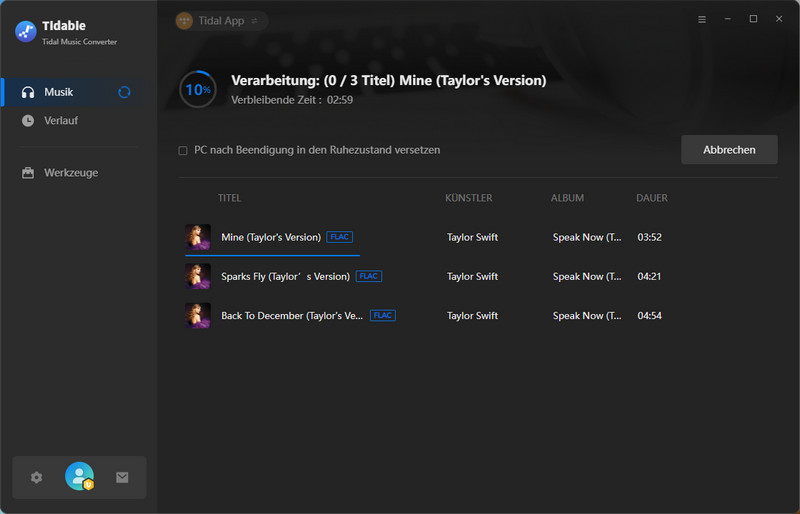Image resolution: width=800 pixels, height=514 pixels.
Task: Open the Musik section
Action: coord(79,92)
